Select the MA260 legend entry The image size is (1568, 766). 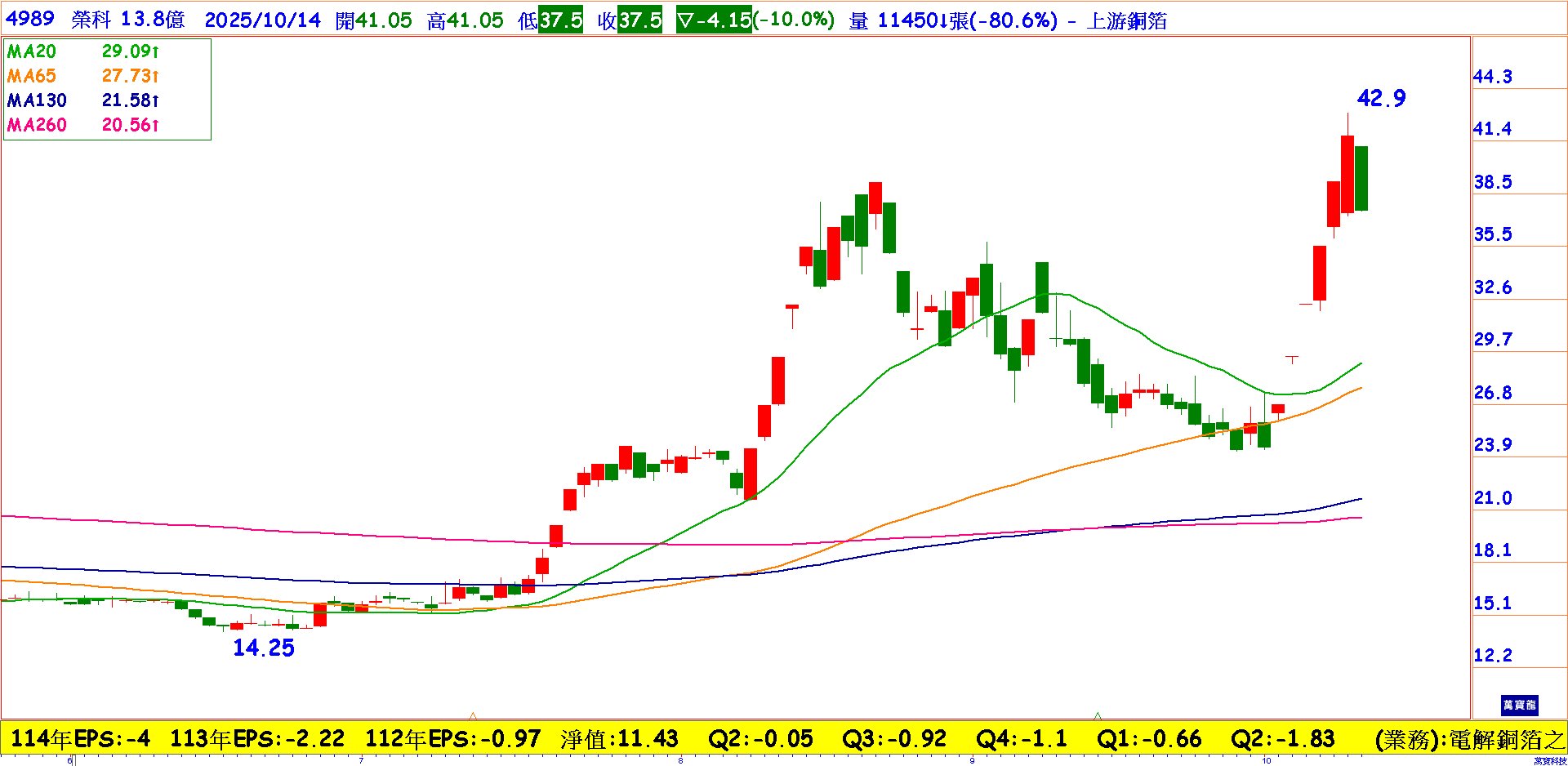point(37,125)
